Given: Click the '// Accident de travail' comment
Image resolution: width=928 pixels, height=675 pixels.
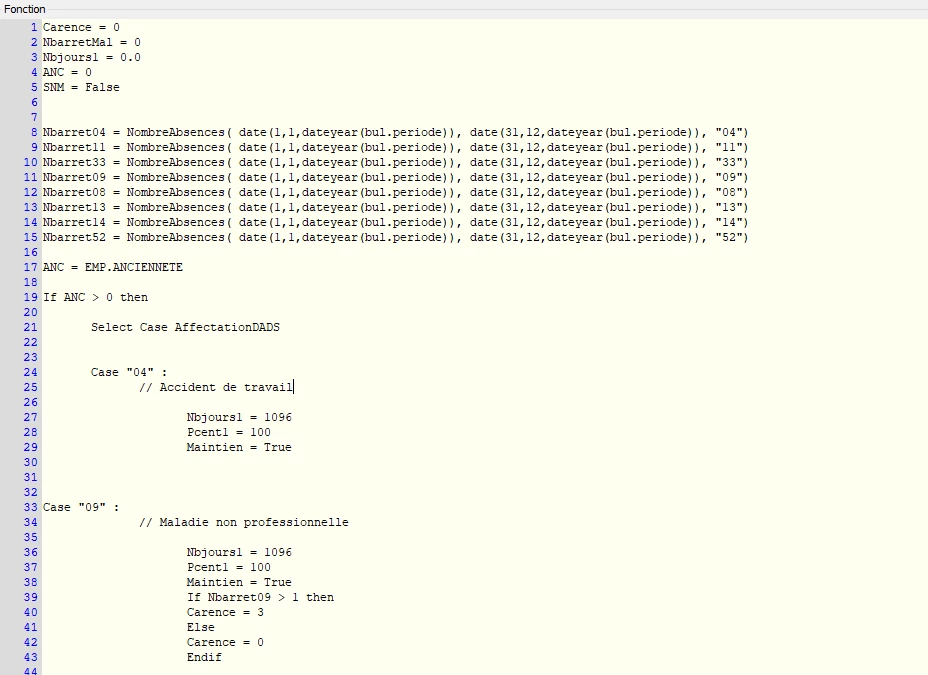Looking at the screenshot, I should (x=216, y=387).
